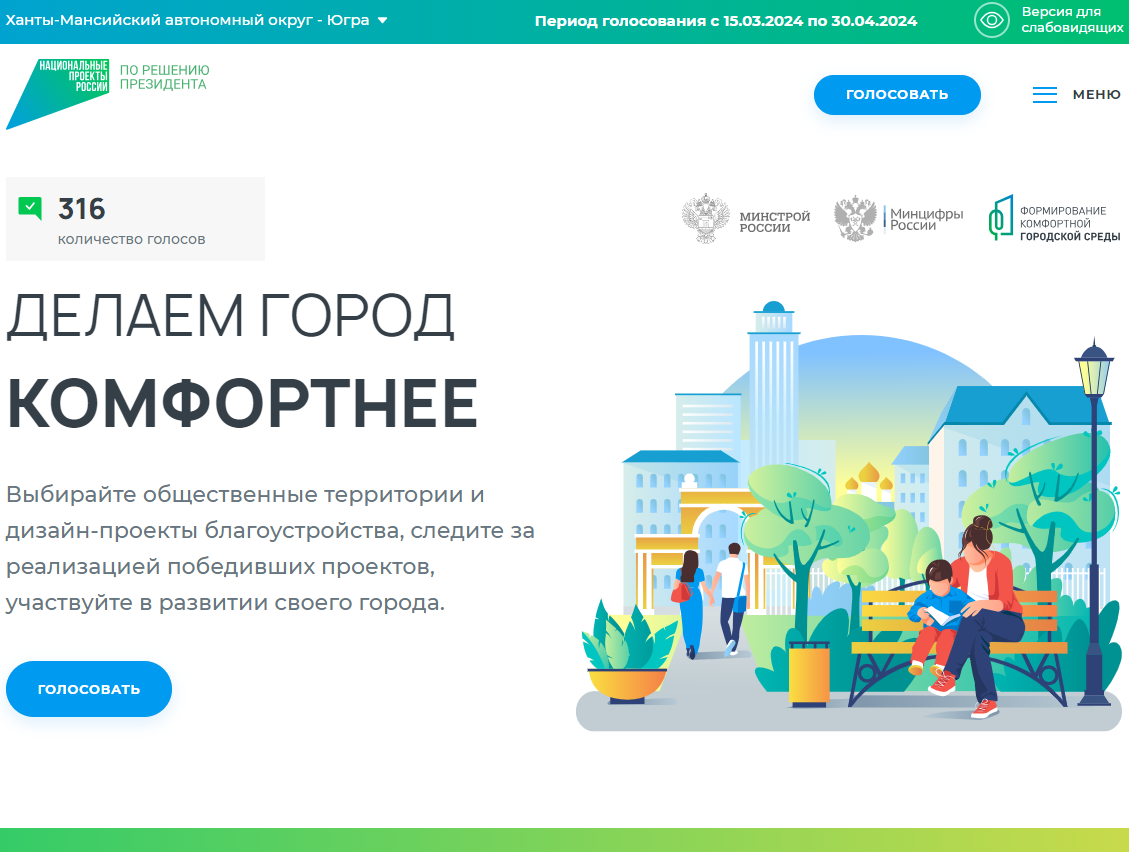Click the top blue Голосовать button in header
Viewport: 1129px width, 852px height.
coord(897,94)
